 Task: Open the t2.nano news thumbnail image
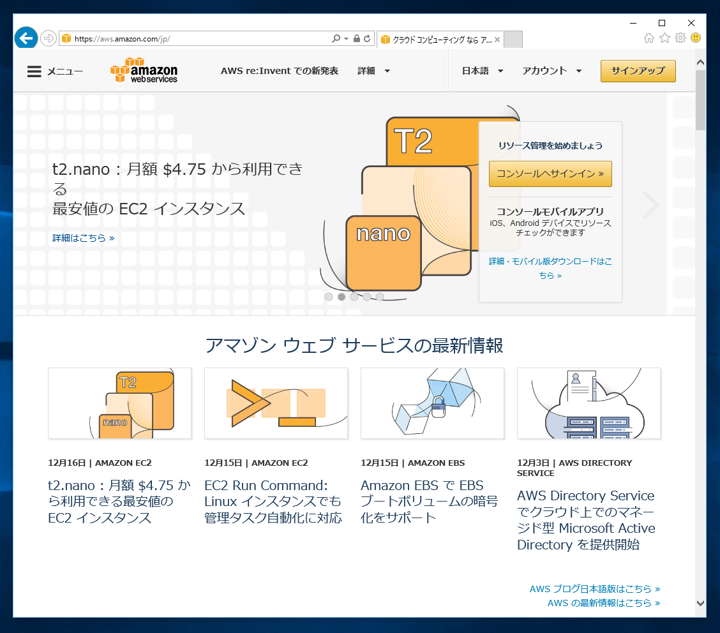[120, 403]
